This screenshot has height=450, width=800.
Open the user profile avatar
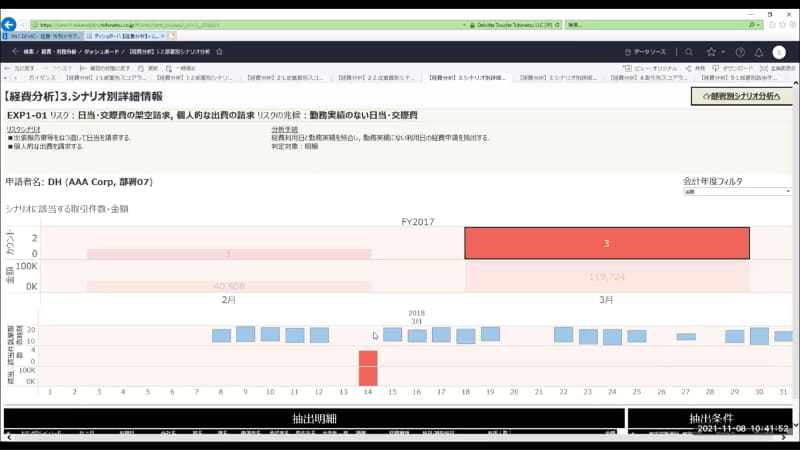pos(779,52)
